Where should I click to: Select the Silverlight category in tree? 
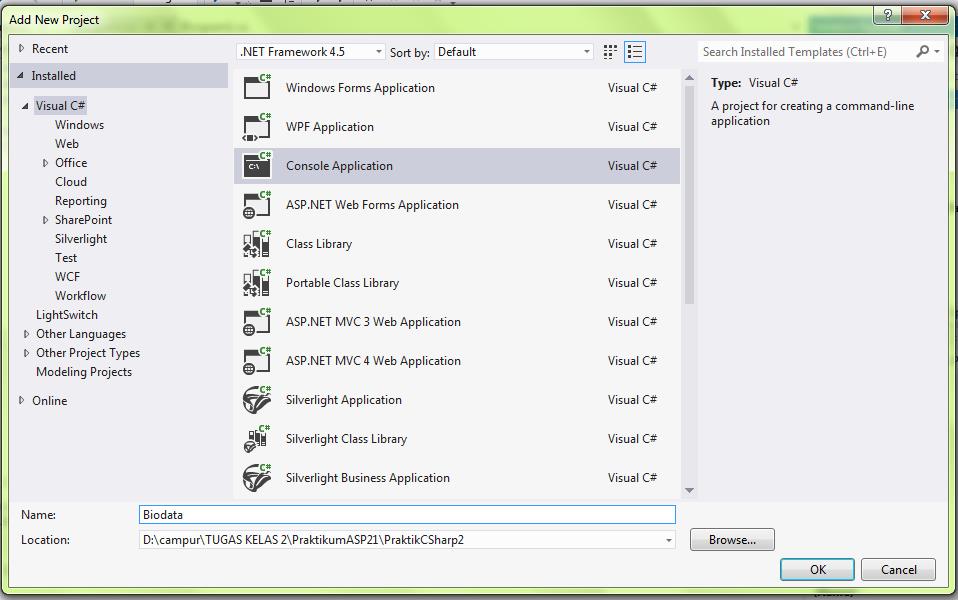click(81, 239)
